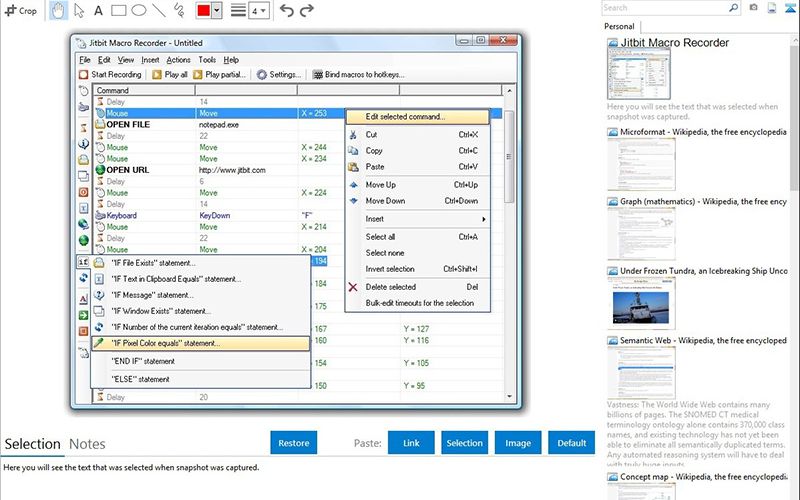Image resolution: width=800 pixels, height=500 pixels.
Task: Focus the Search field
Action: pos(664,8)
